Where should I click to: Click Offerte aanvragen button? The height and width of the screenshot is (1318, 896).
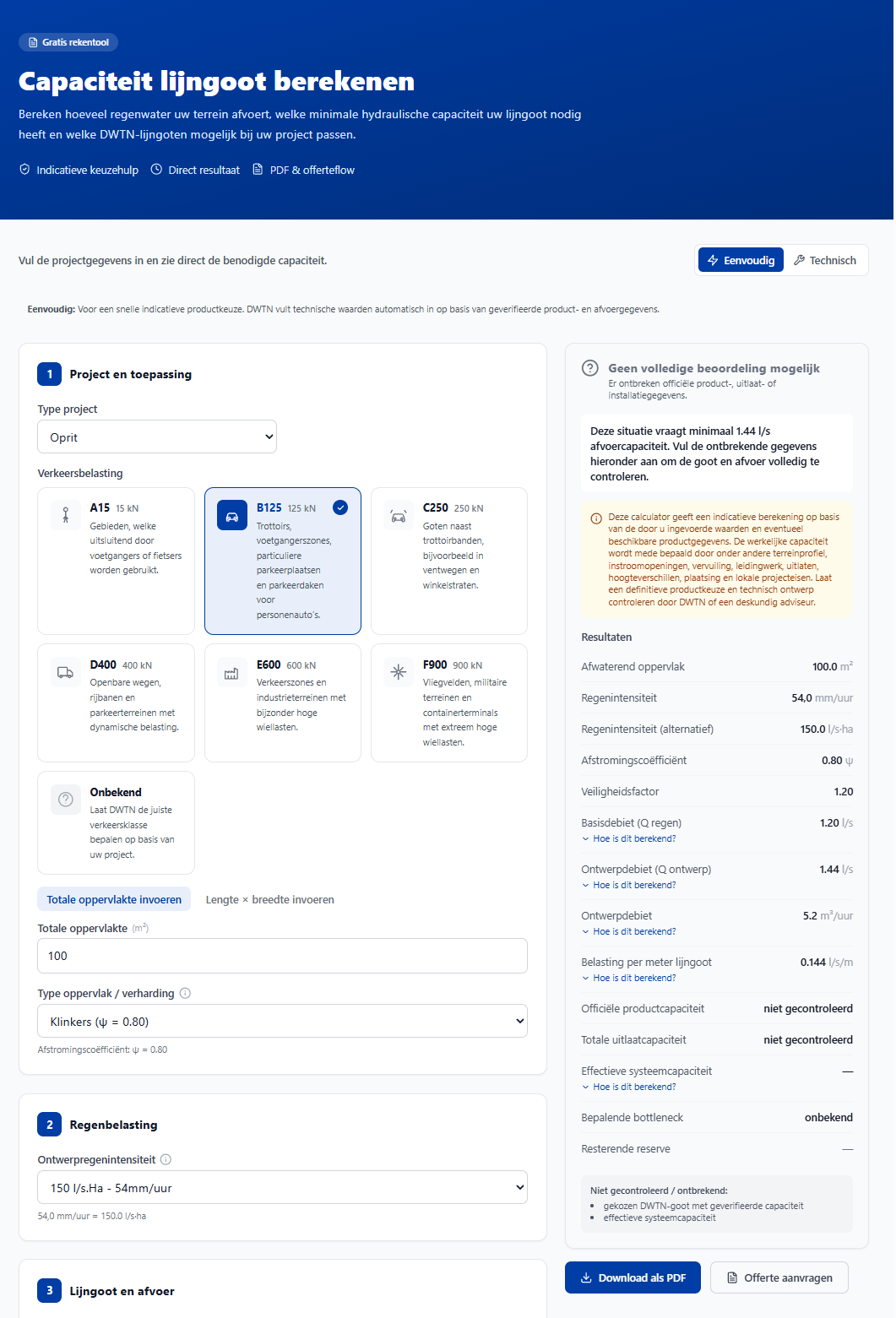pyautogui.click(x=779, y=1277)
